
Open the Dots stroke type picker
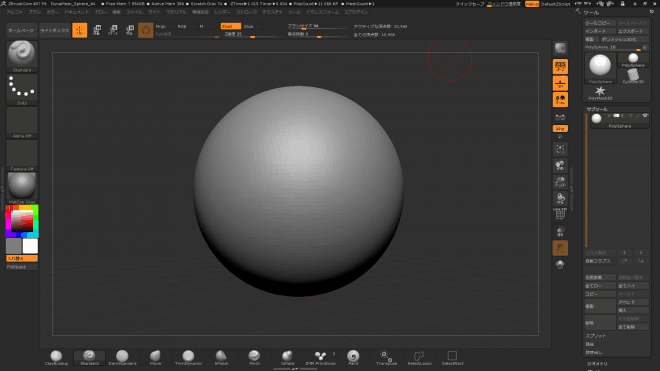coord(22,90)
